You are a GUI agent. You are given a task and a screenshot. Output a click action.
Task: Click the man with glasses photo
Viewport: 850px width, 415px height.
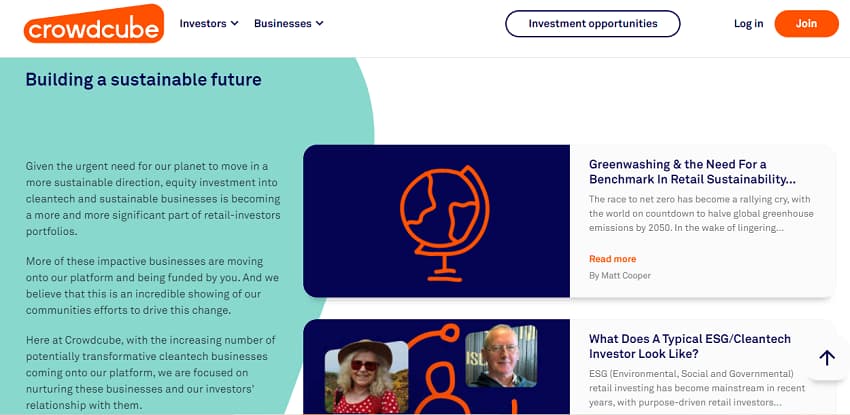pos(500,358)
